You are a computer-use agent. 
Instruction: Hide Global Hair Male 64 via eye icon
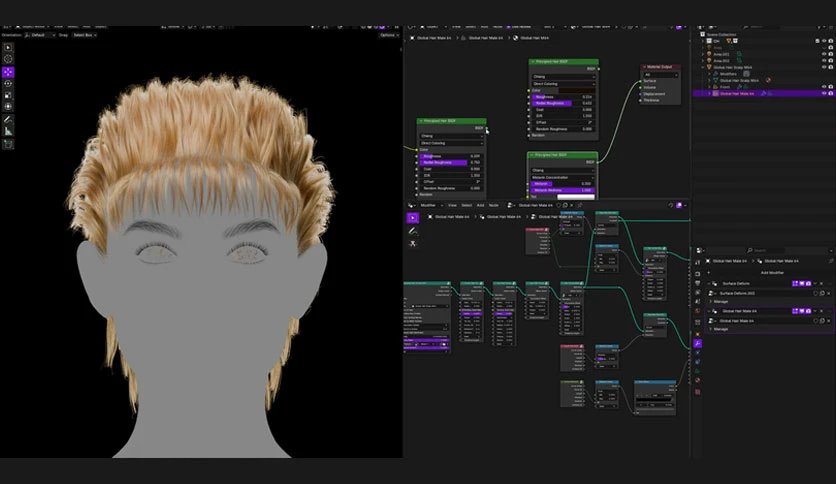pyautogui.click(x=824, y=93)
